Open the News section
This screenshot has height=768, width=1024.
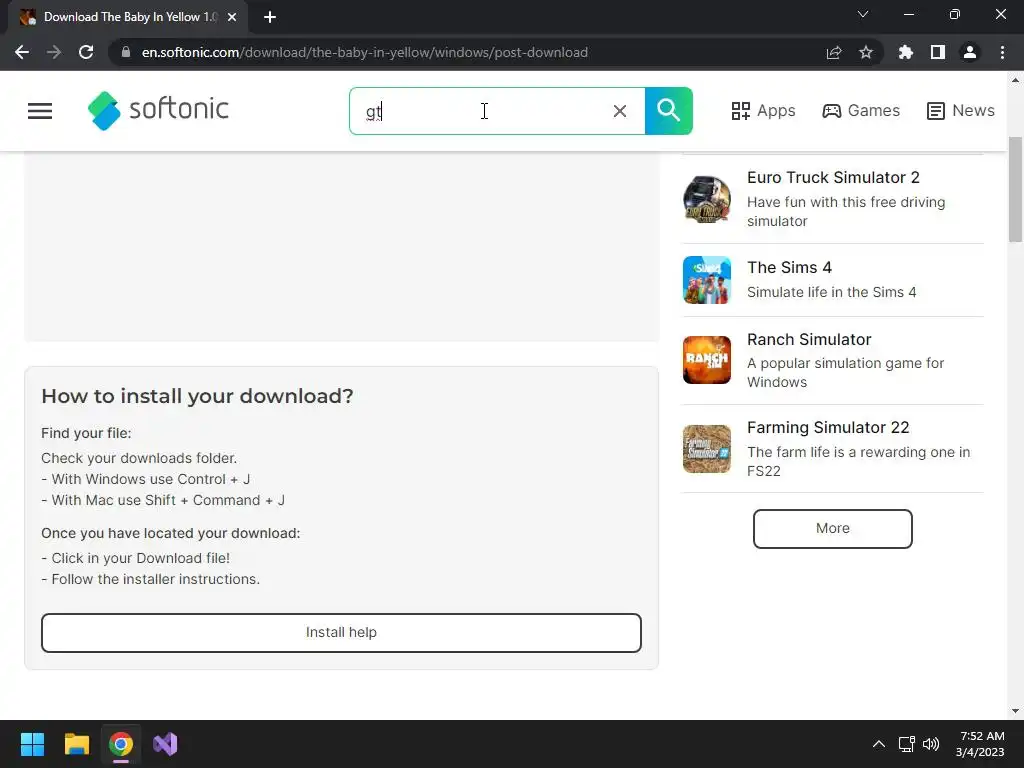pos(960,110)
